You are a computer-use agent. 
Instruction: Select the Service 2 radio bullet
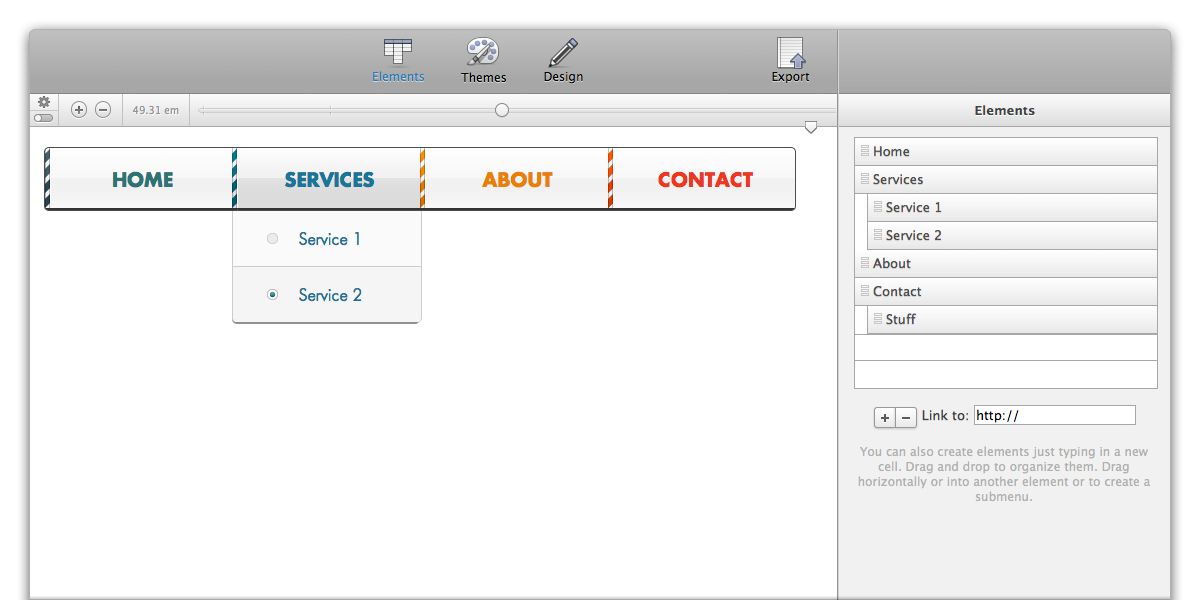point(272,295)
